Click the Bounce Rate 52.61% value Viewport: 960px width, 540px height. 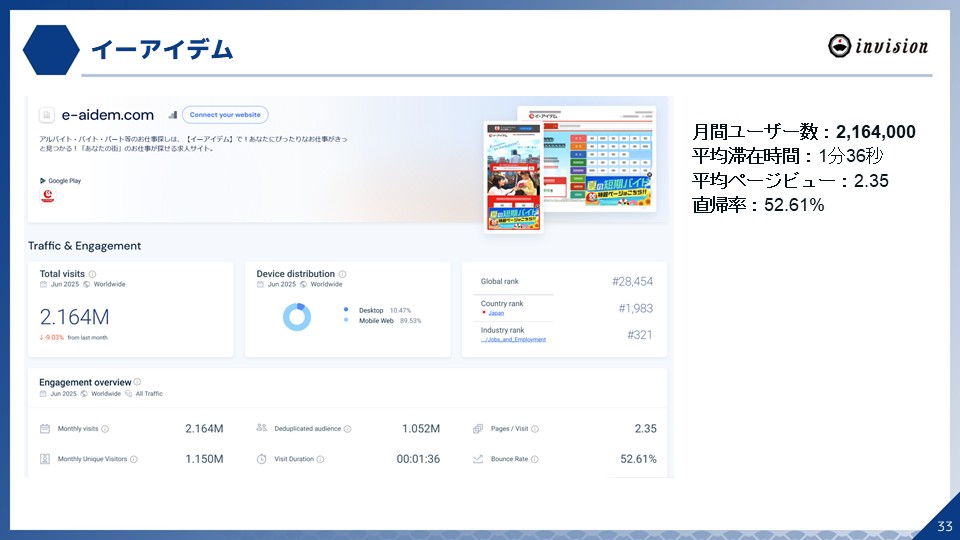638,459
